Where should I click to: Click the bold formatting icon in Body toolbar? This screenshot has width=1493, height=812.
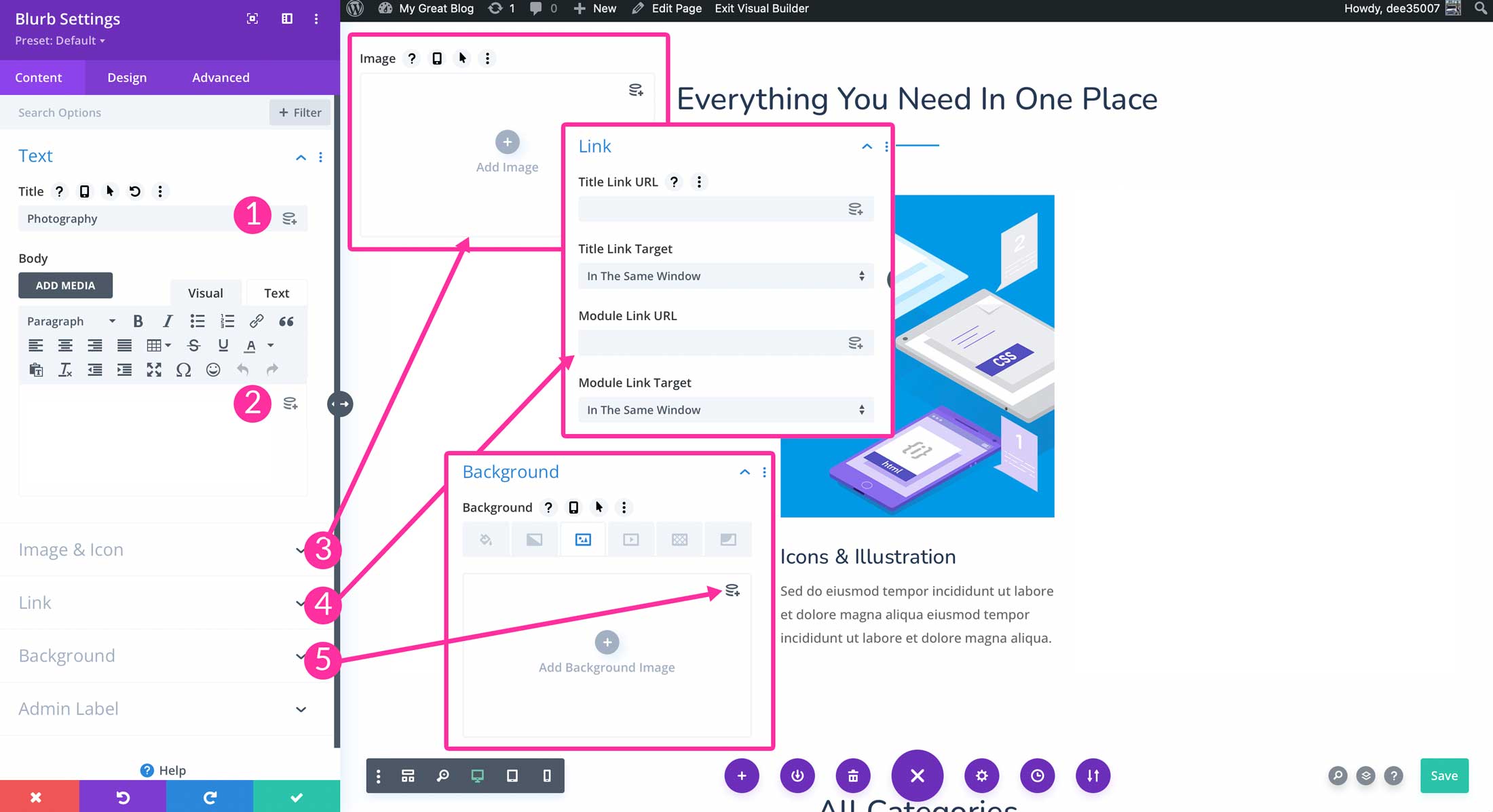[x=138, y=321]
